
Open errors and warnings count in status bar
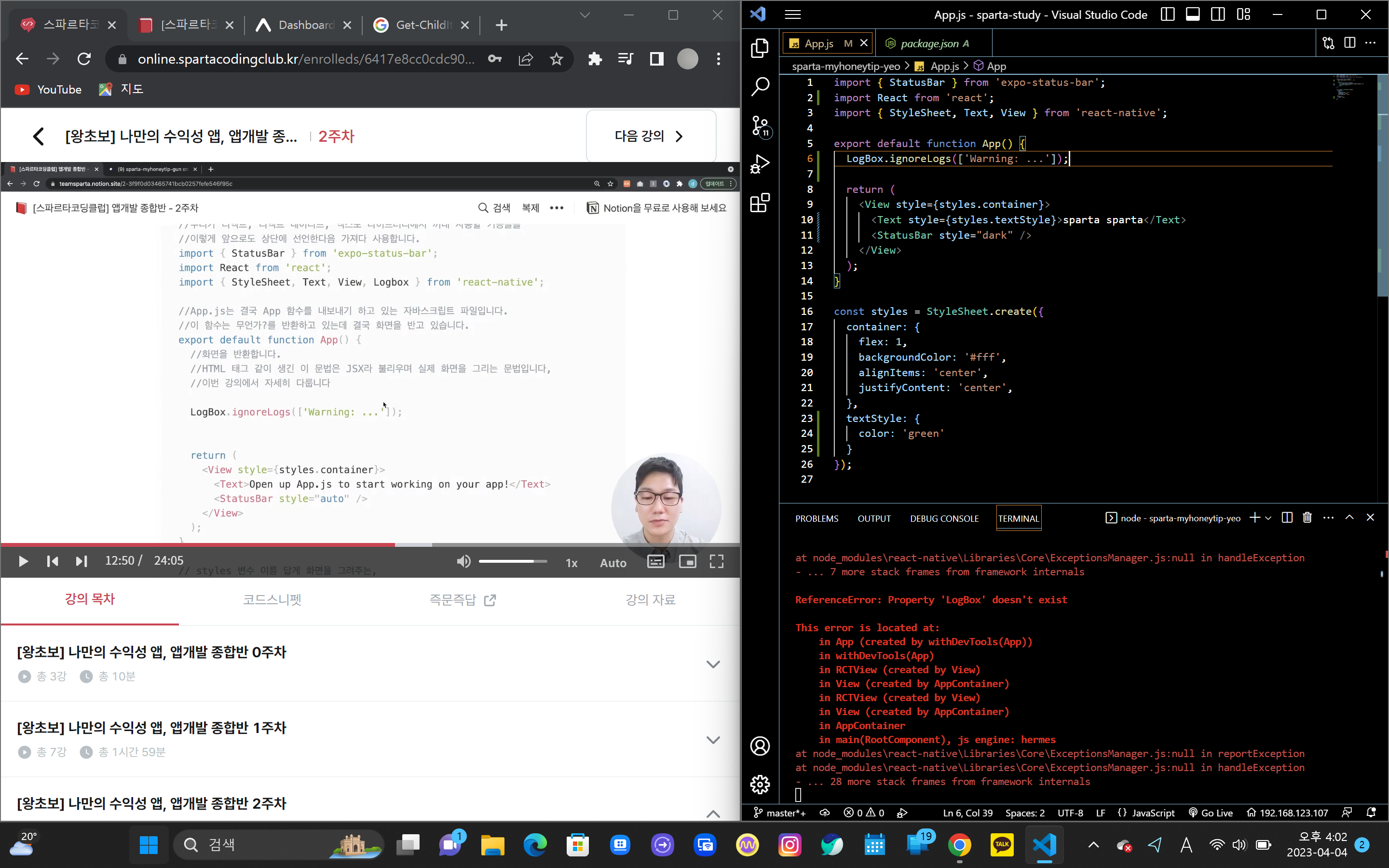(864, 813)
